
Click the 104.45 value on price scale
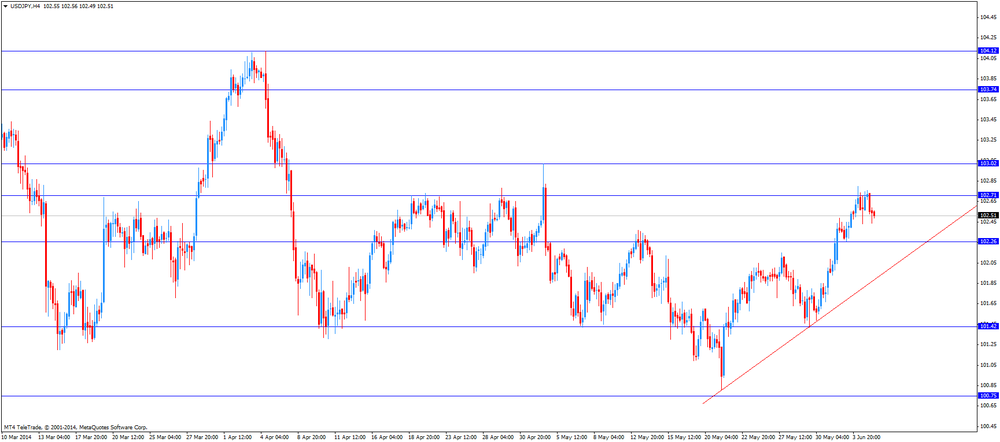[x=988, y=17]
